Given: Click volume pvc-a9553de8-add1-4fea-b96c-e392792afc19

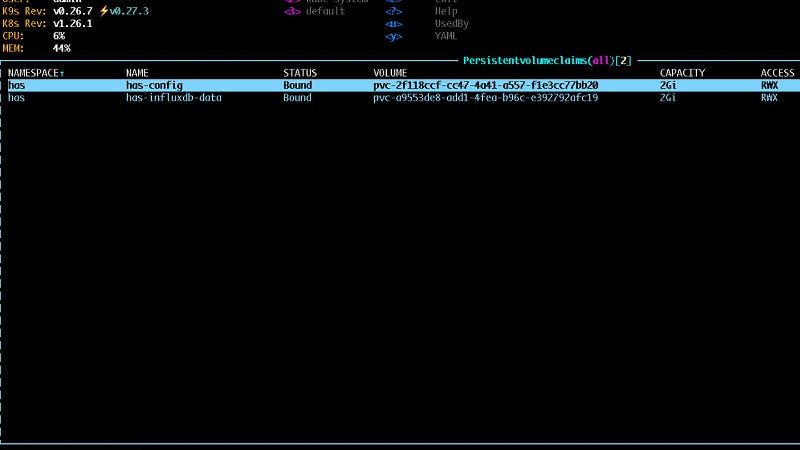Looking at the screenshot, I should (486, 97).
